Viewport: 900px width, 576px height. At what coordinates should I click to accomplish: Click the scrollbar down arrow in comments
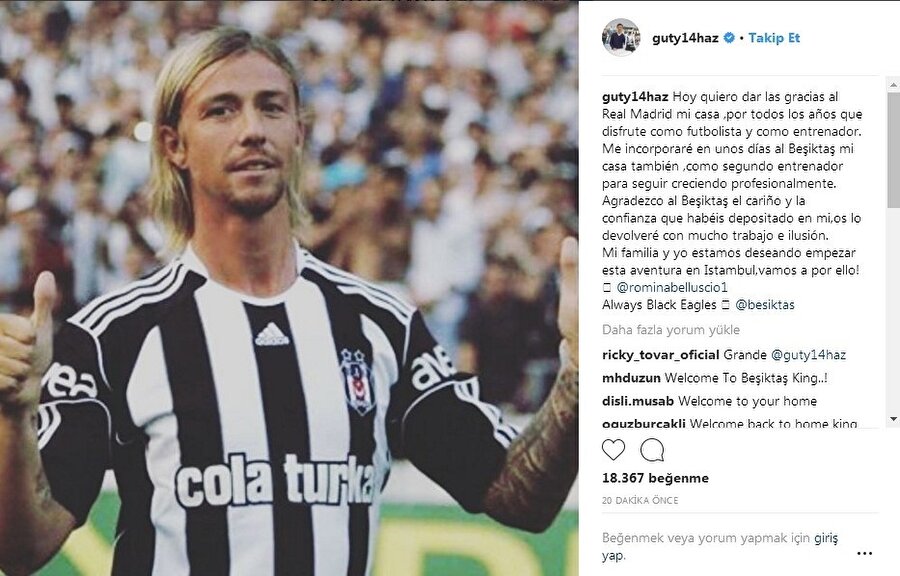click(x=893, y=419)
